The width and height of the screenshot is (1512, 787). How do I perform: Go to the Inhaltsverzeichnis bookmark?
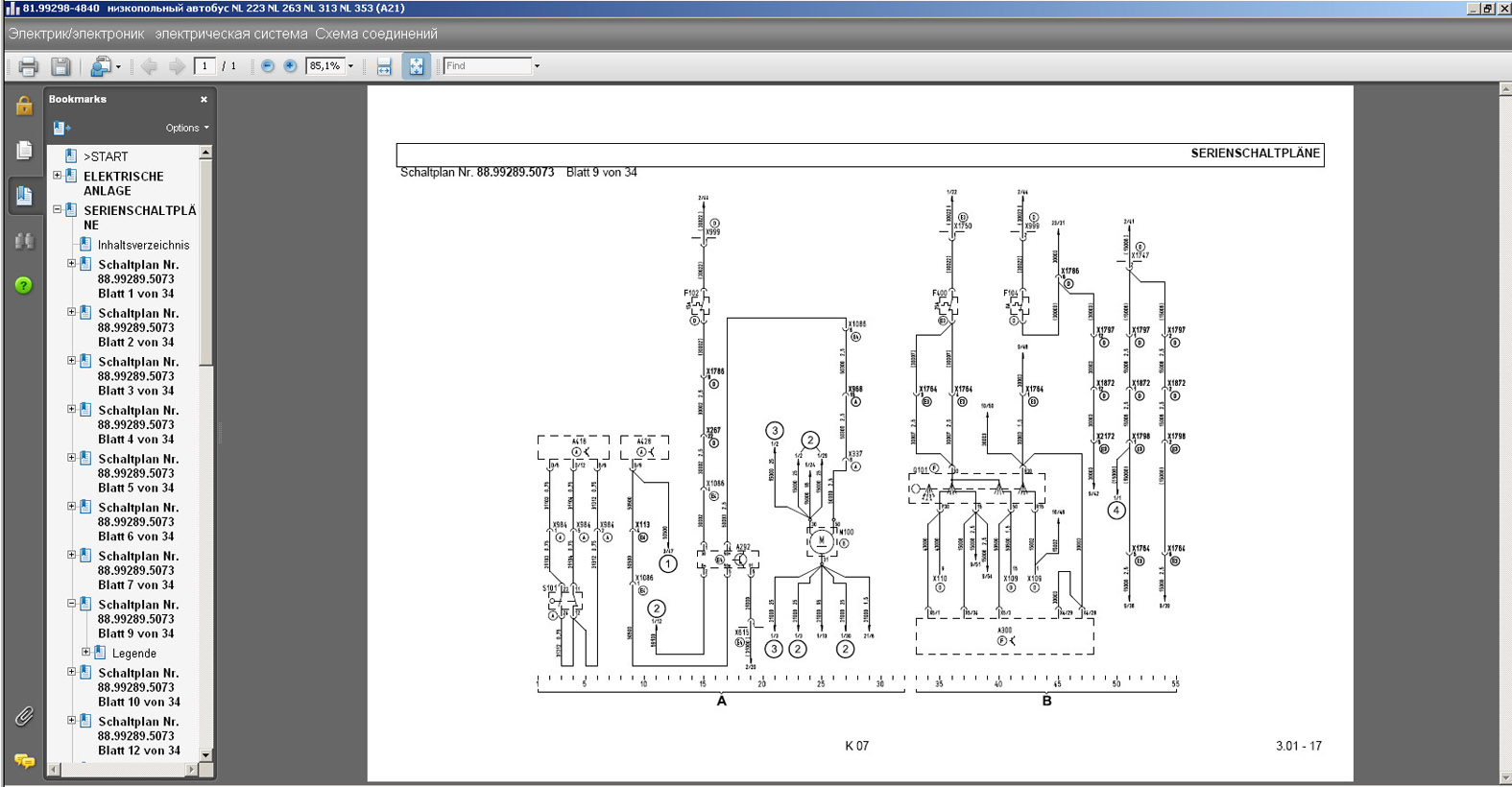(x=143, y=245)
